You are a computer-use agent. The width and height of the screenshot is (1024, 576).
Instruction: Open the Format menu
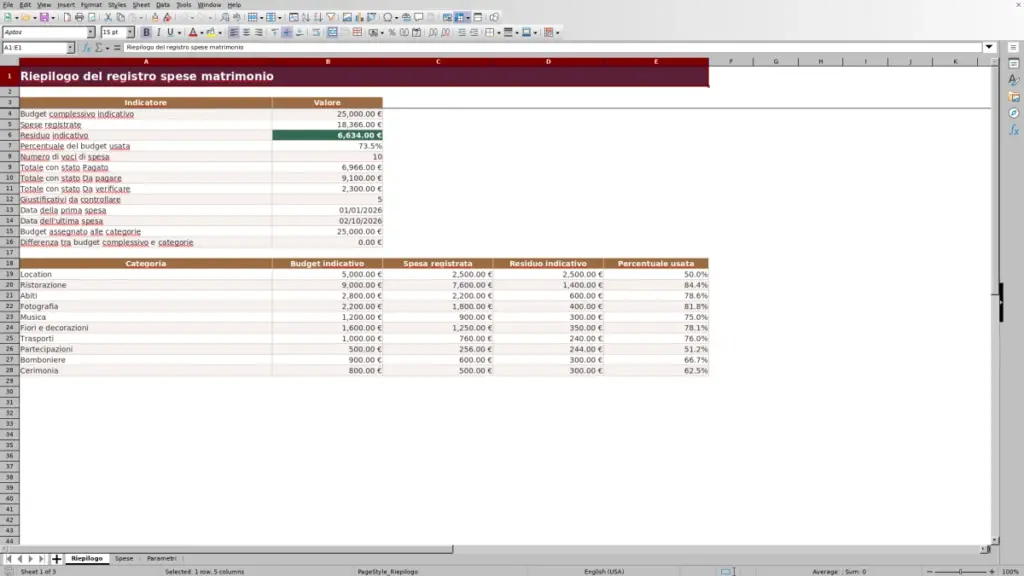coord(91,5)
